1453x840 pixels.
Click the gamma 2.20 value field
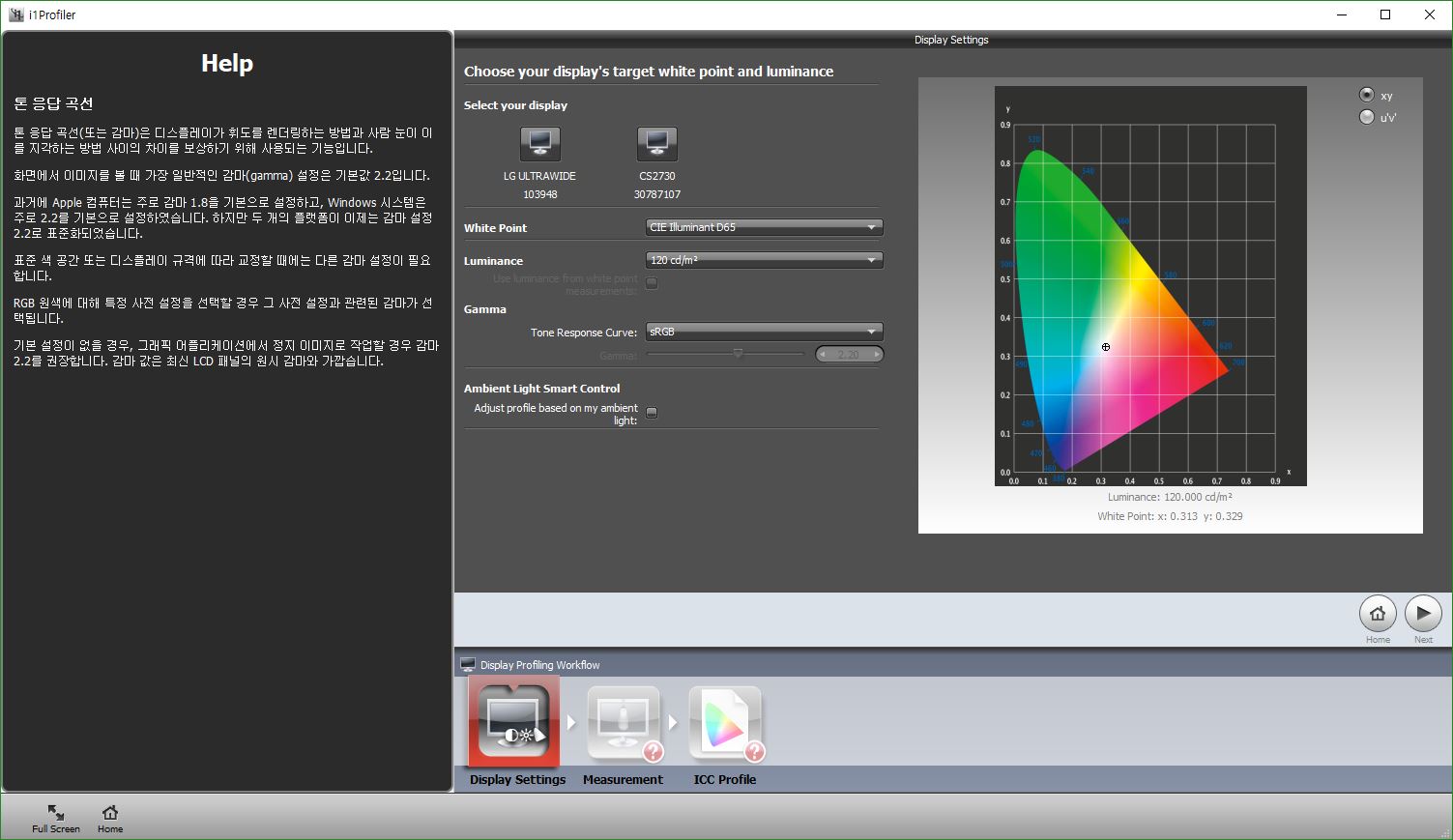click(x=849, y=355)
